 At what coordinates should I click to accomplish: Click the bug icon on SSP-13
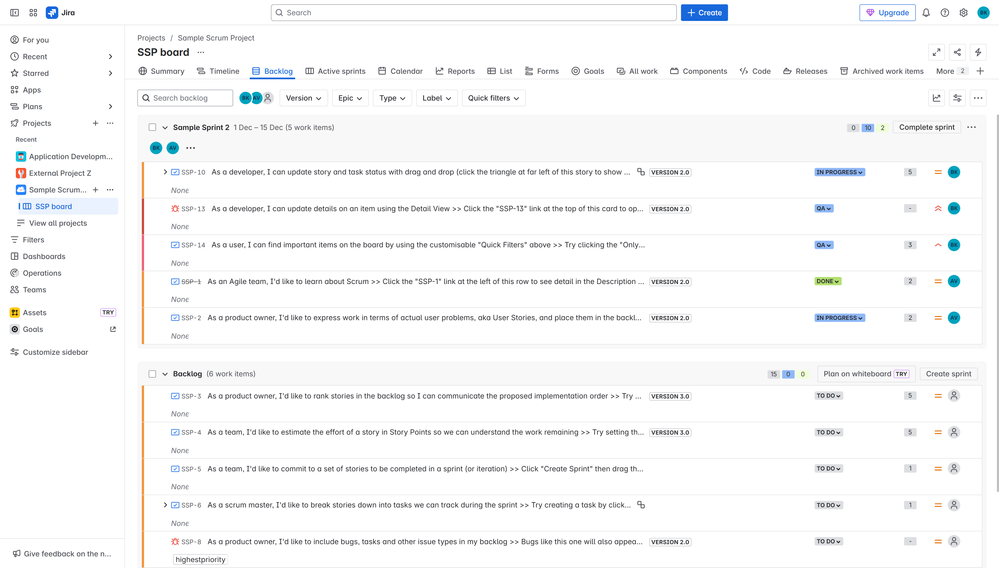(175, 208)
